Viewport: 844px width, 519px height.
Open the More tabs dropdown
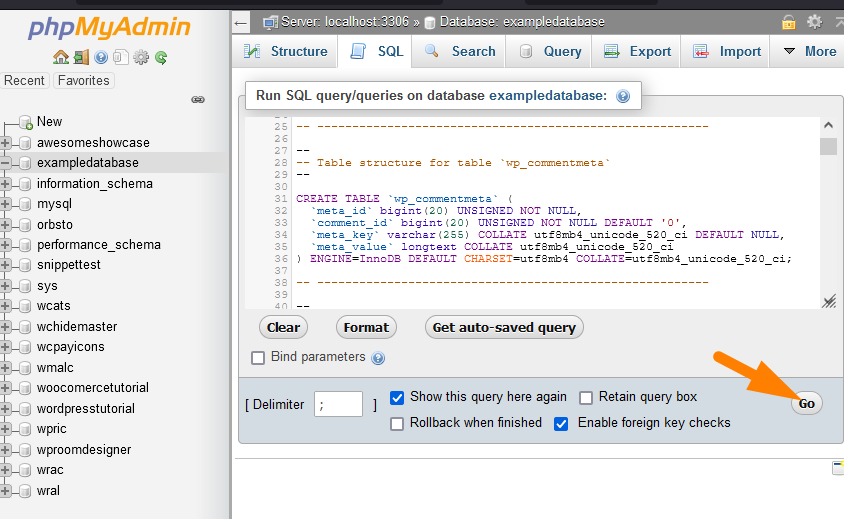pyautogui.click(x=810, y=52)
